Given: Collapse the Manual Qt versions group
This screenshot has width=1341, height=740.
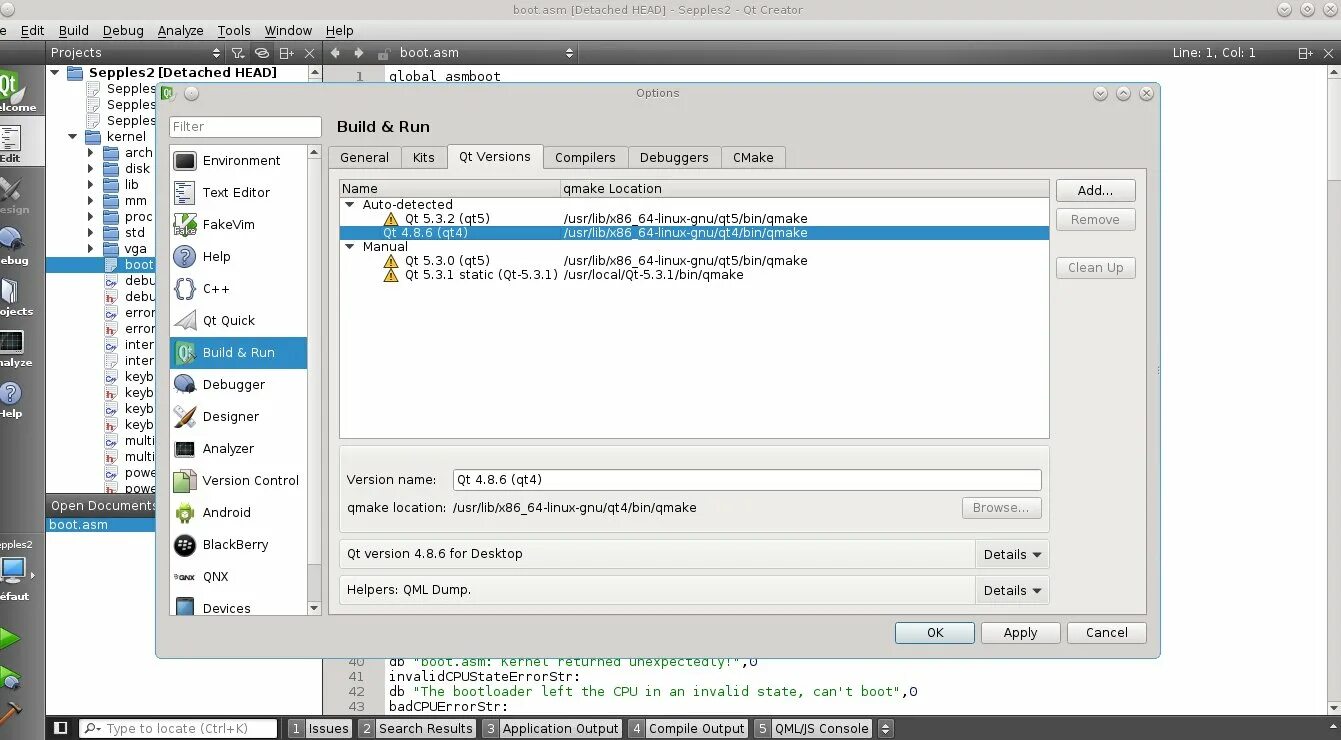Looking at the screenshot, I should [350, 246].
